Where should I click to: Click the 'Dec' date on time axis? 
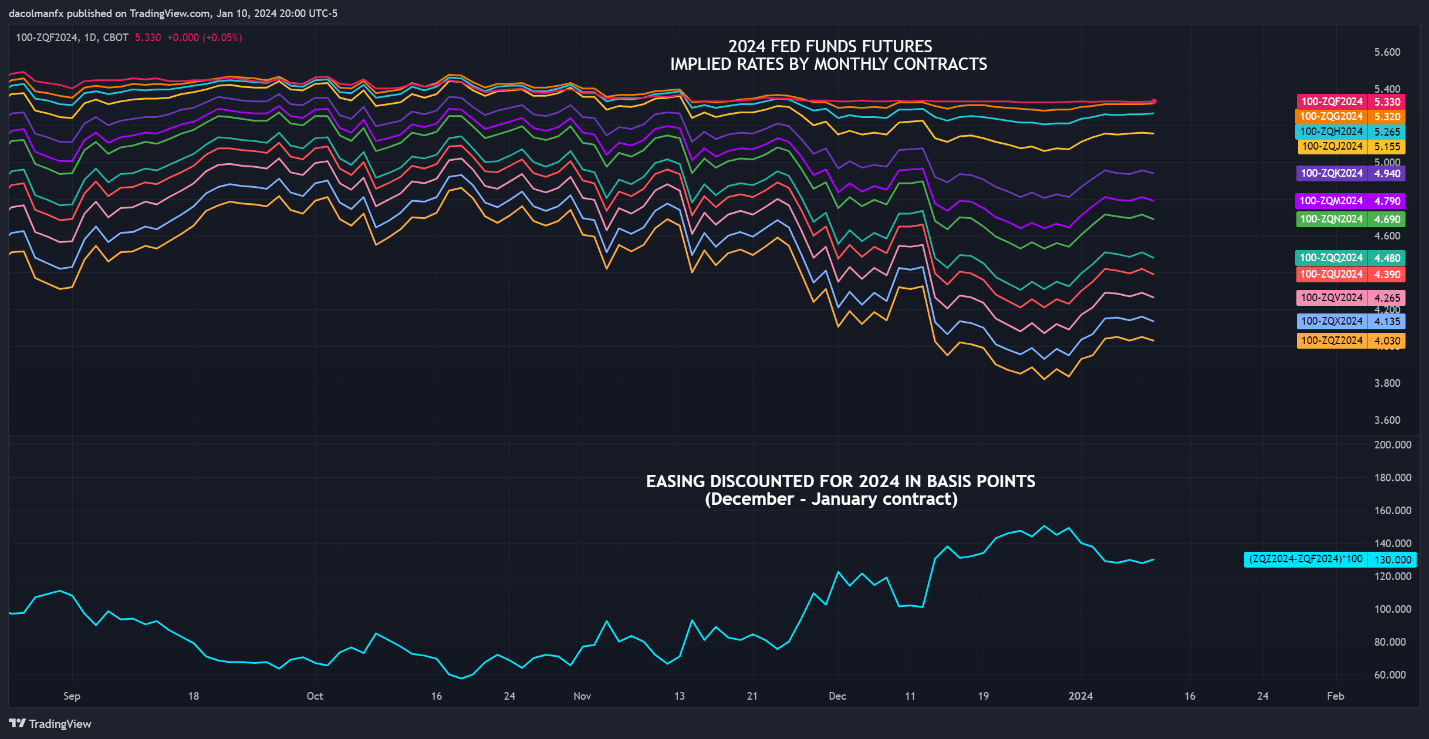pyautogui.click(x=837, y=695)
